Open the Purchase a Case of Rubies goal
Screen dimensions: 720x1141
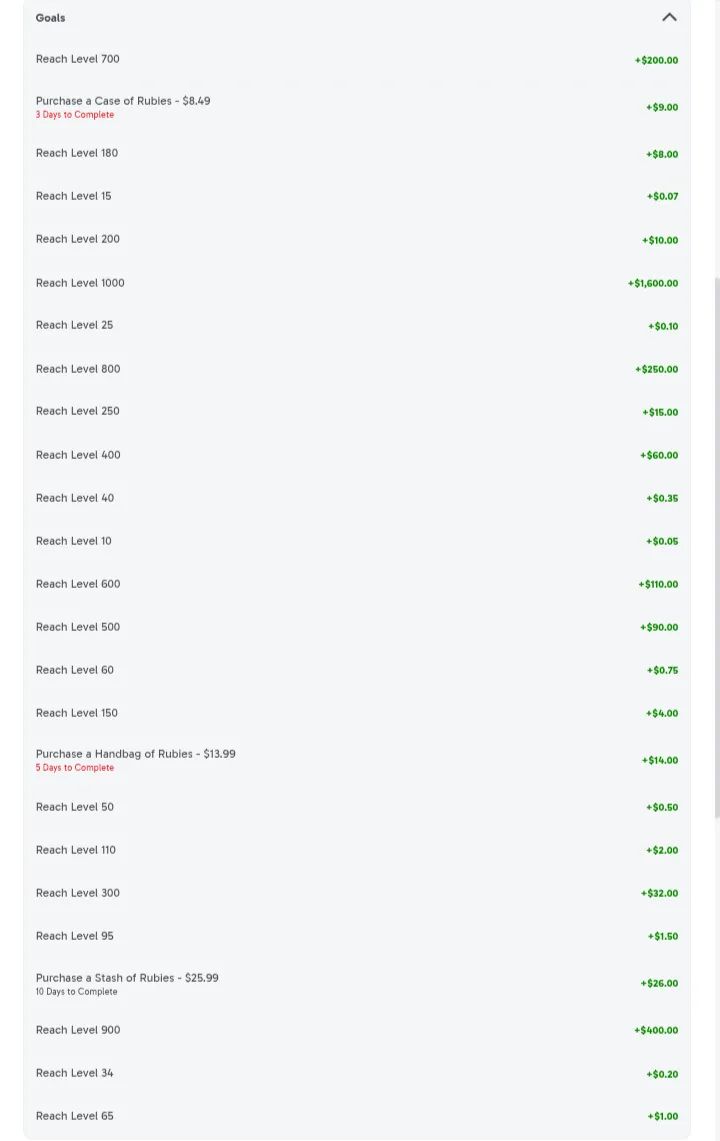123,101
